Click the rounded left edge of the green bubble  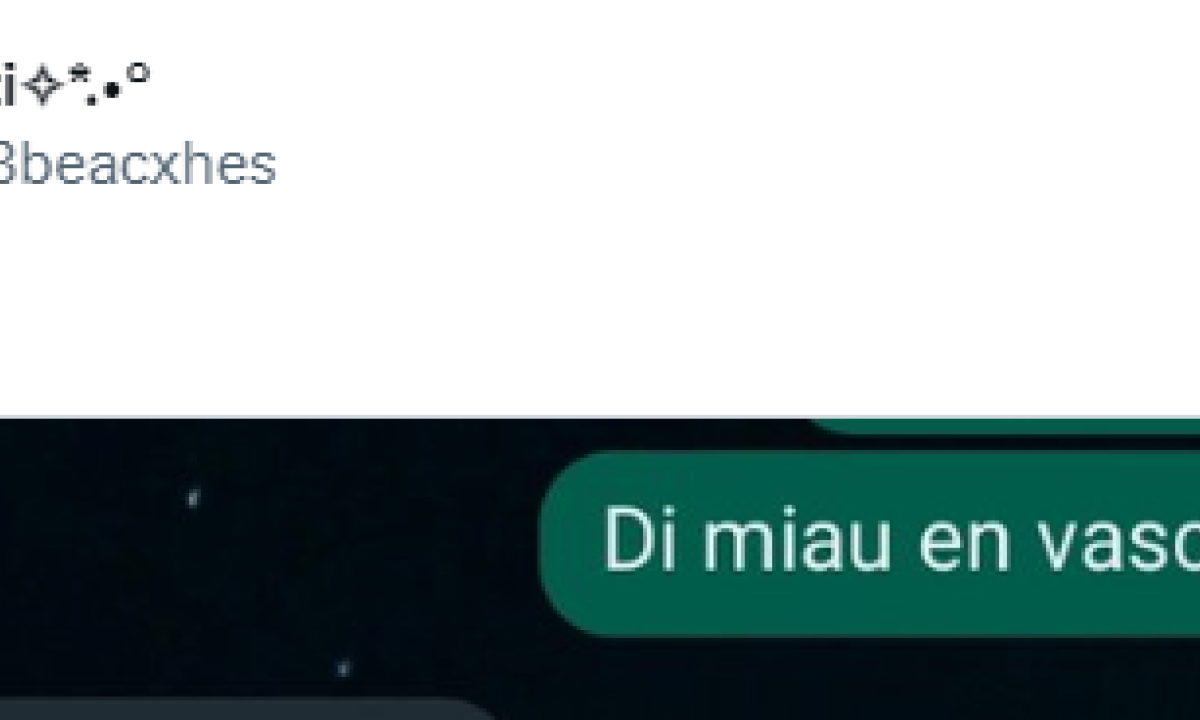click(x=562, y=543)
